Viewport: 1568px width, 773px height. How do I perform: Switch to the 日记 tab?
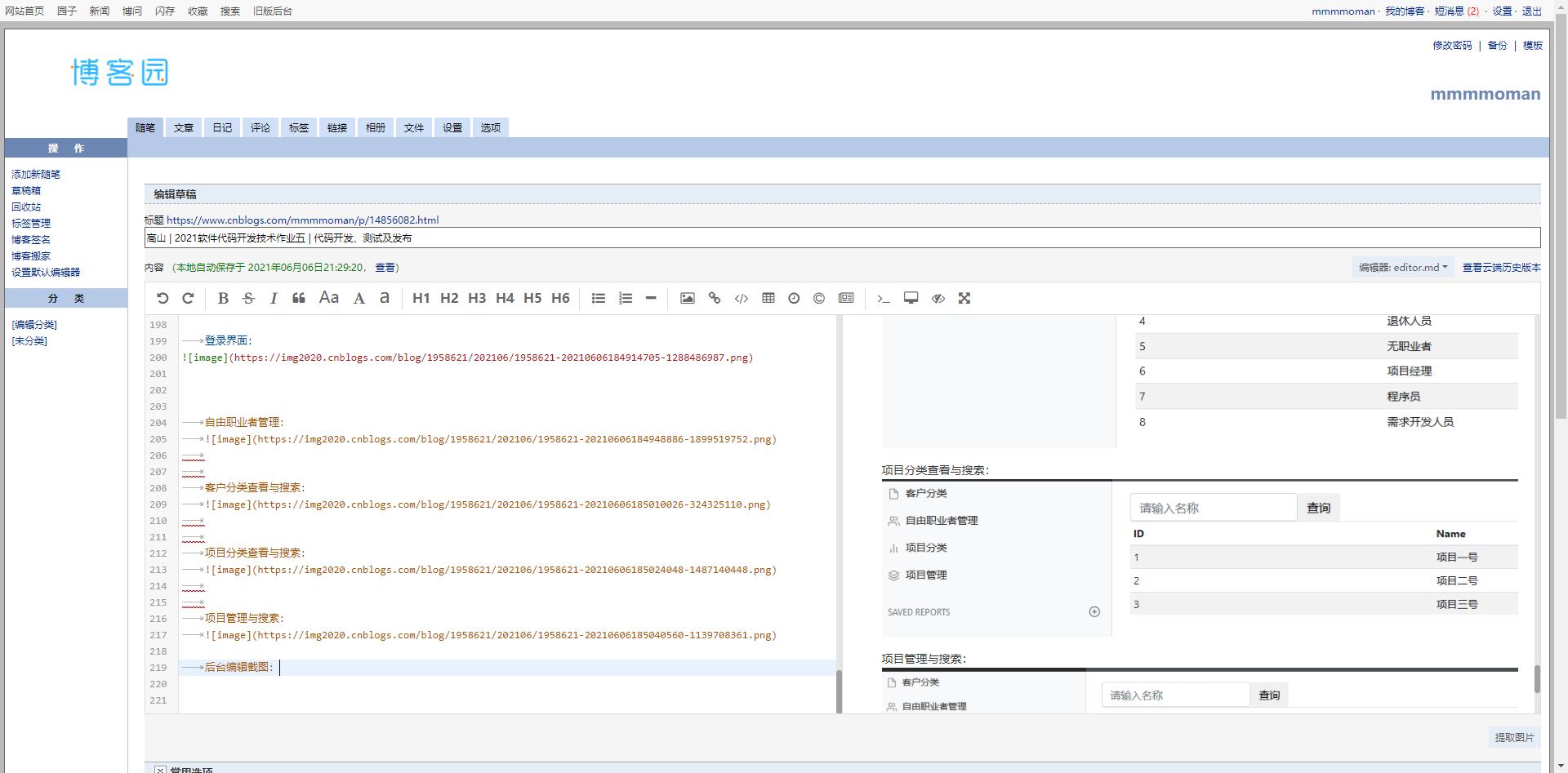pyautogui.click(x=222, y=127)
